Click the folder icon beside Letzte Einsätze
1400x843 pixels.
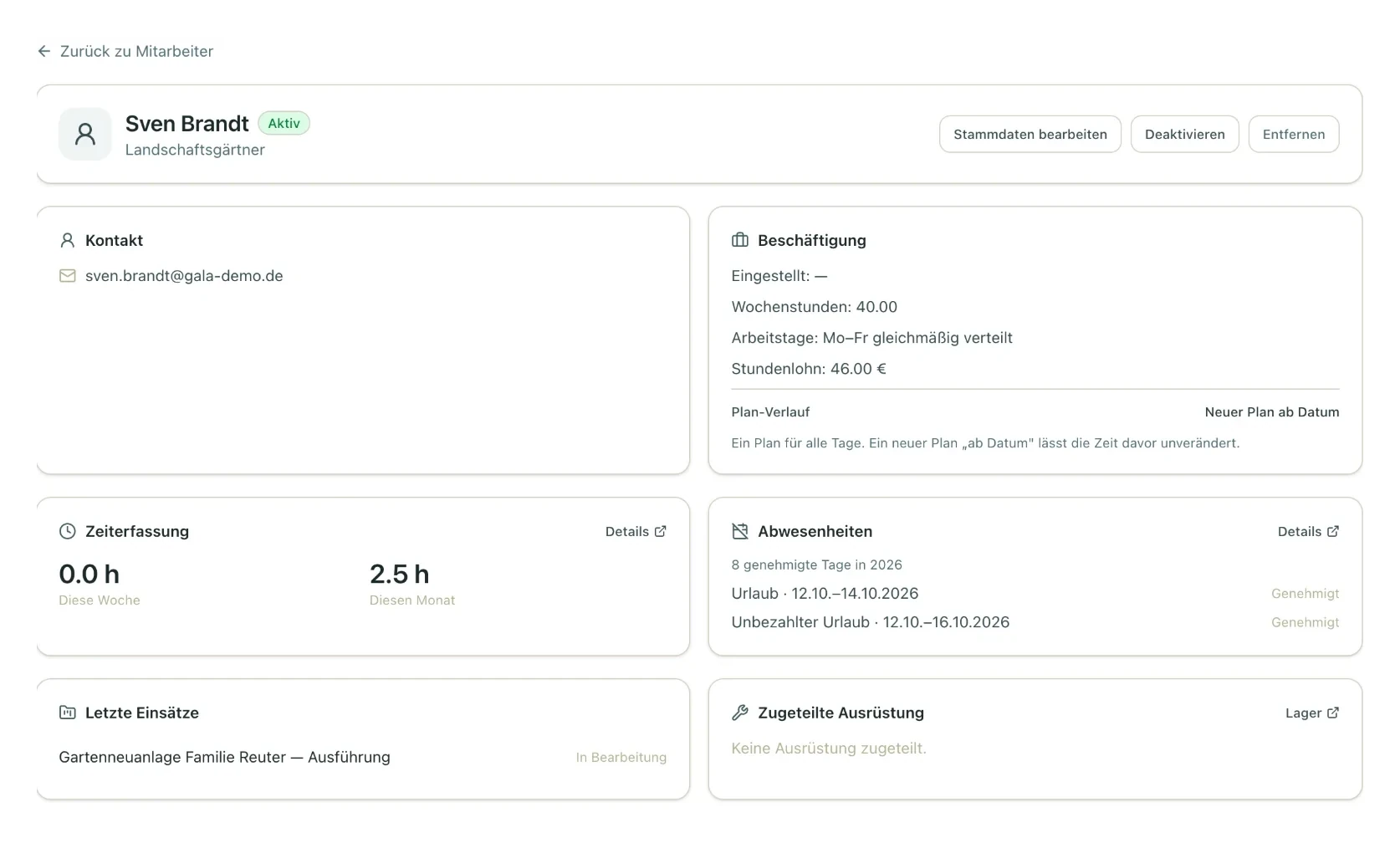coord(68,713)
